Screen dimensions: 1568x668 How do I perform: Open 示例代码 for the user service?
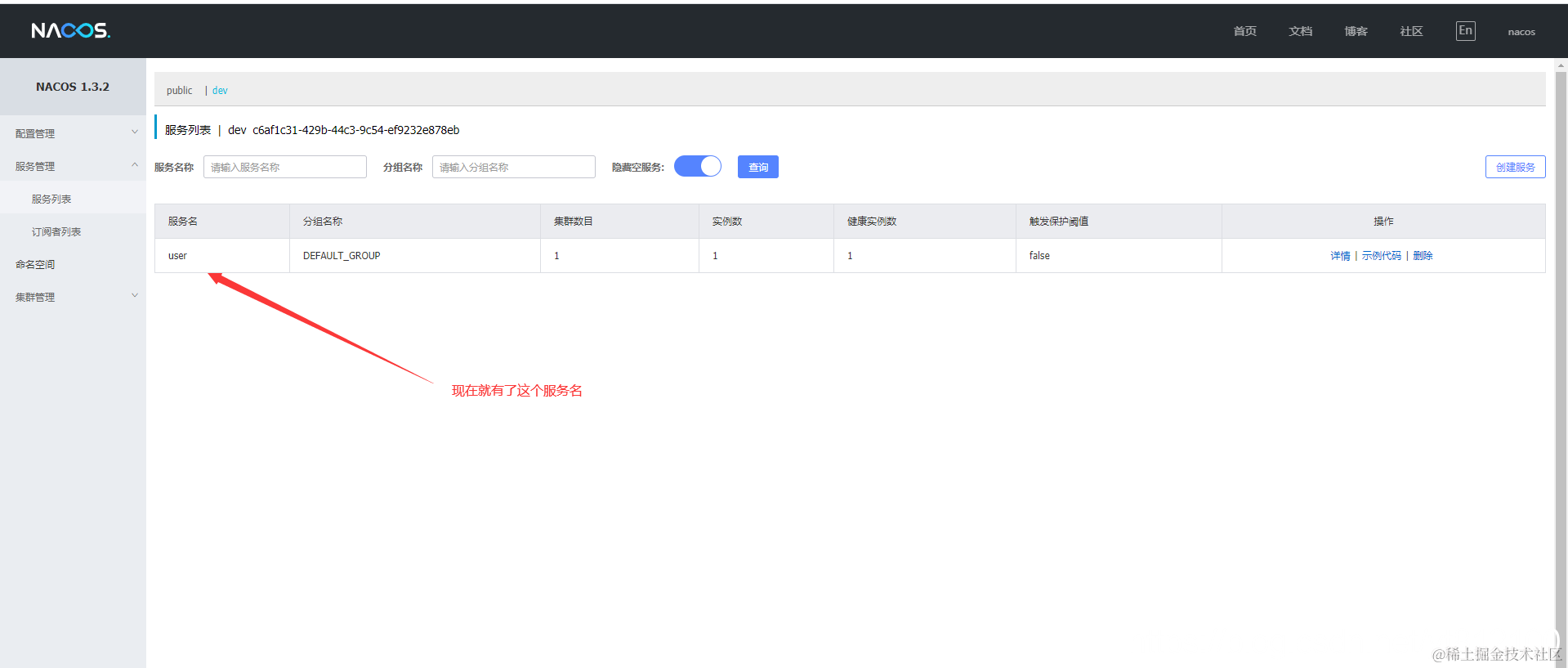(1381, 256)
